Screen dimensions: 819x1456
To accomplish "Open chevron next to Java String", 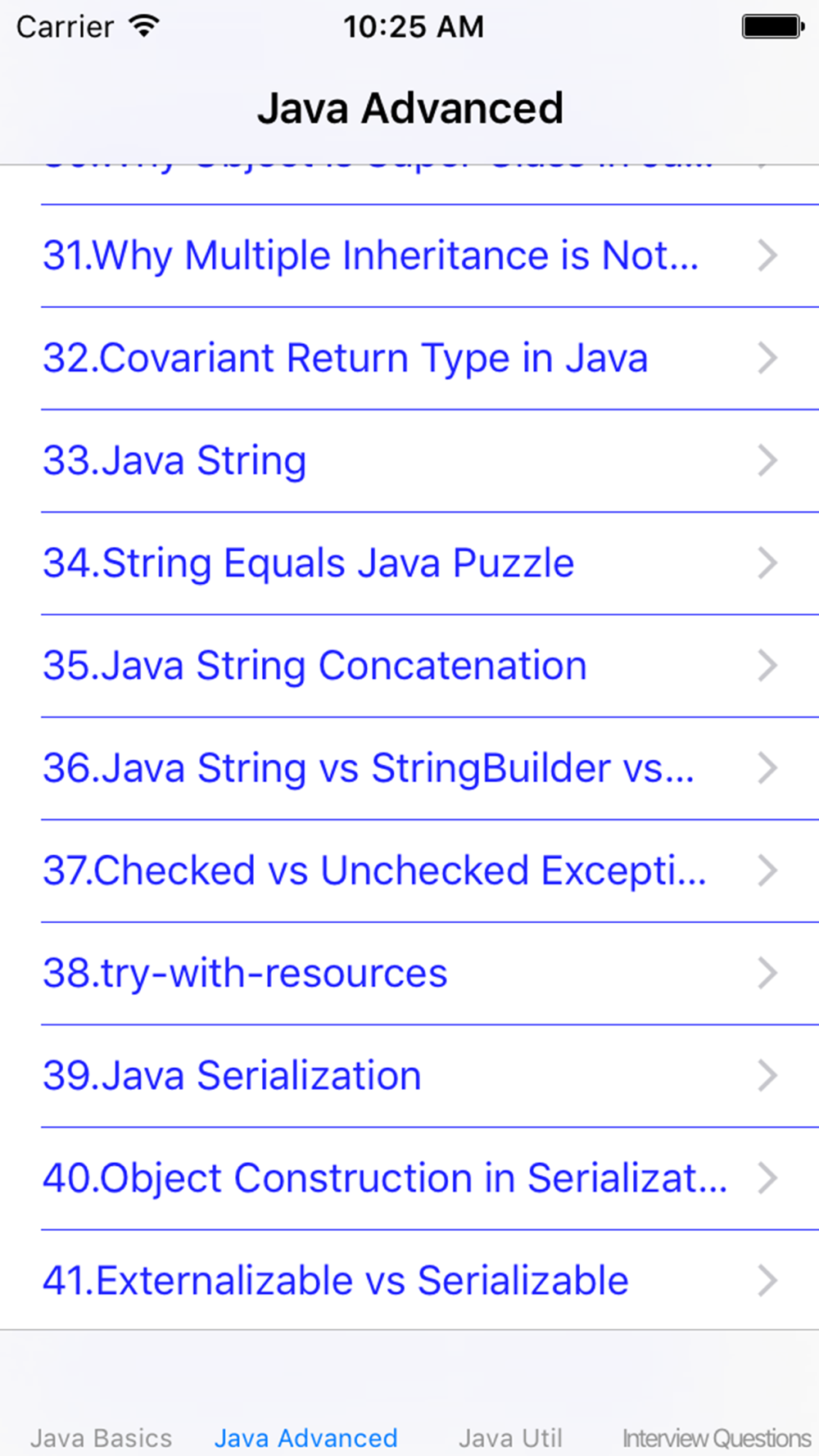I will 767,460.
